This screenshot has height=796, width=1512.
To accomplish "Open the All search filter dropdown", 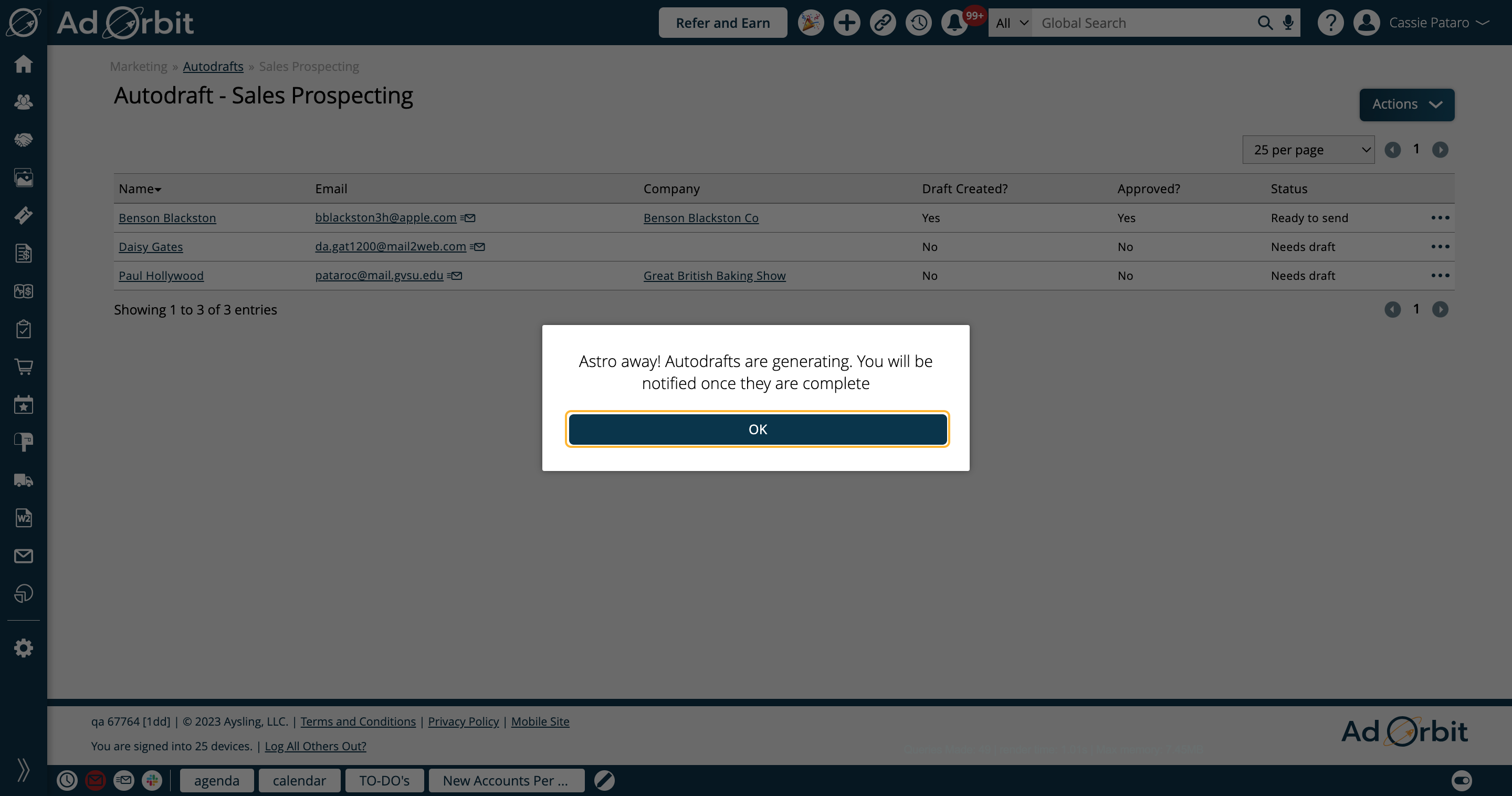I will click(x=1010, y=23).
